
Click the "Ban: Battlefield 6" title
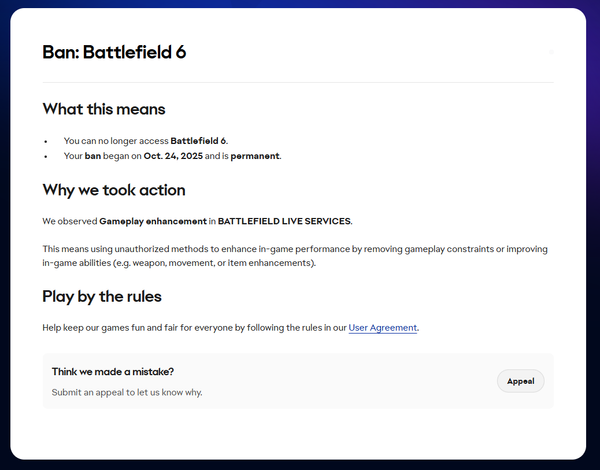tap(114, 52)
